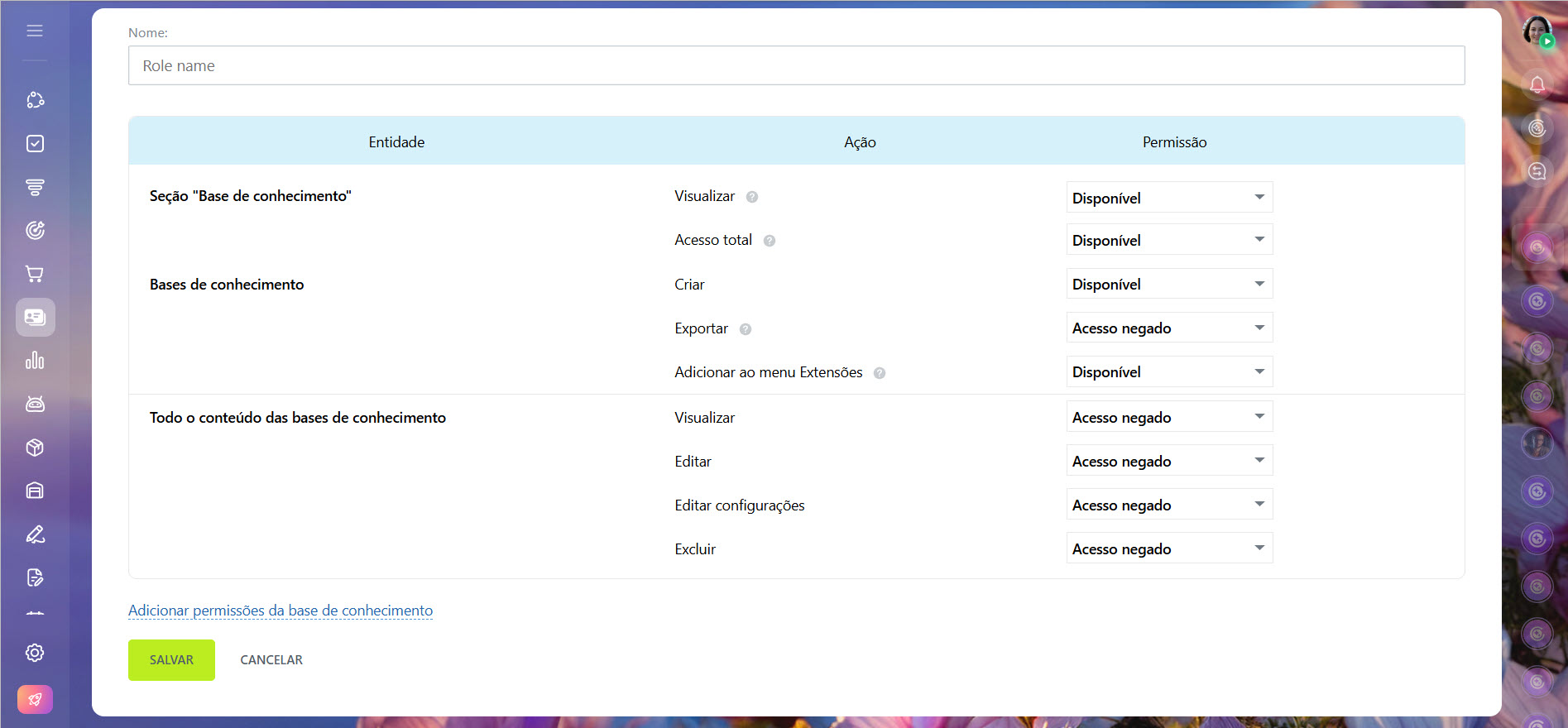Open the hamburger menu in the sidebar
The height and width of the screenshot is (728, 1568).
(35, 31)
